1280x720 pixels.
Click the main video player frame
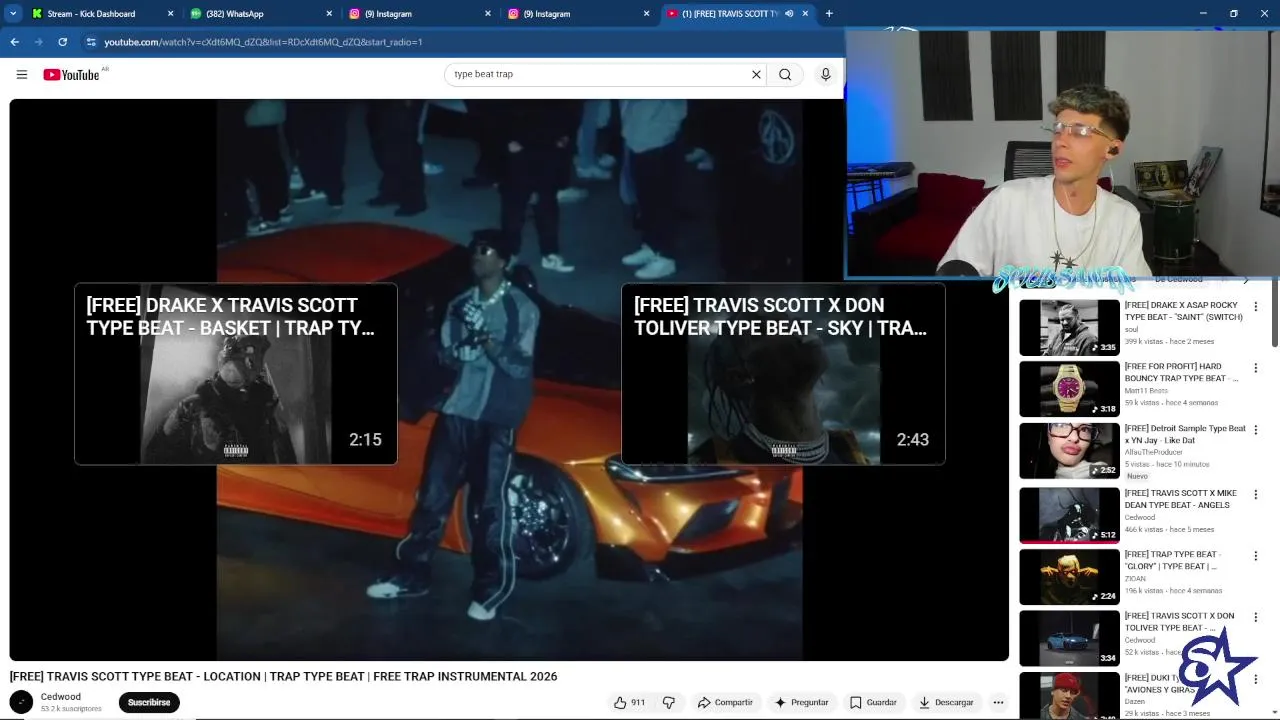[x=509, y=380]
